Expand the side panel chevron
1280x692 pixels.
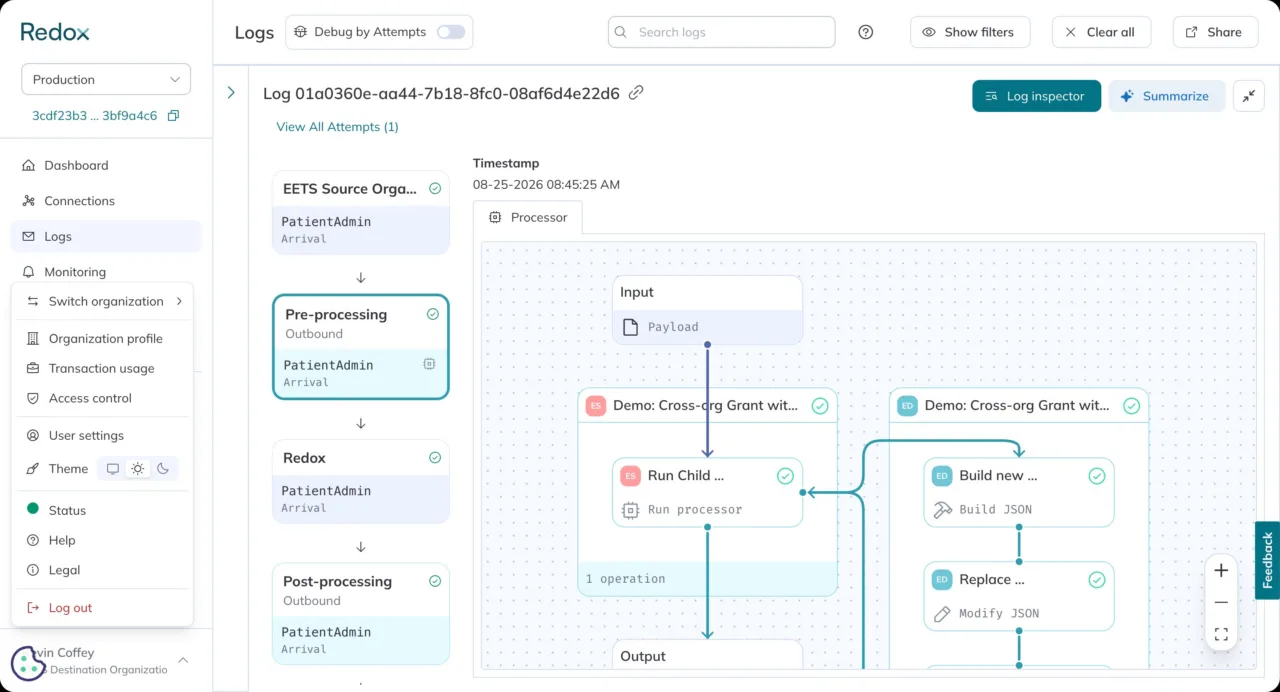231,92
